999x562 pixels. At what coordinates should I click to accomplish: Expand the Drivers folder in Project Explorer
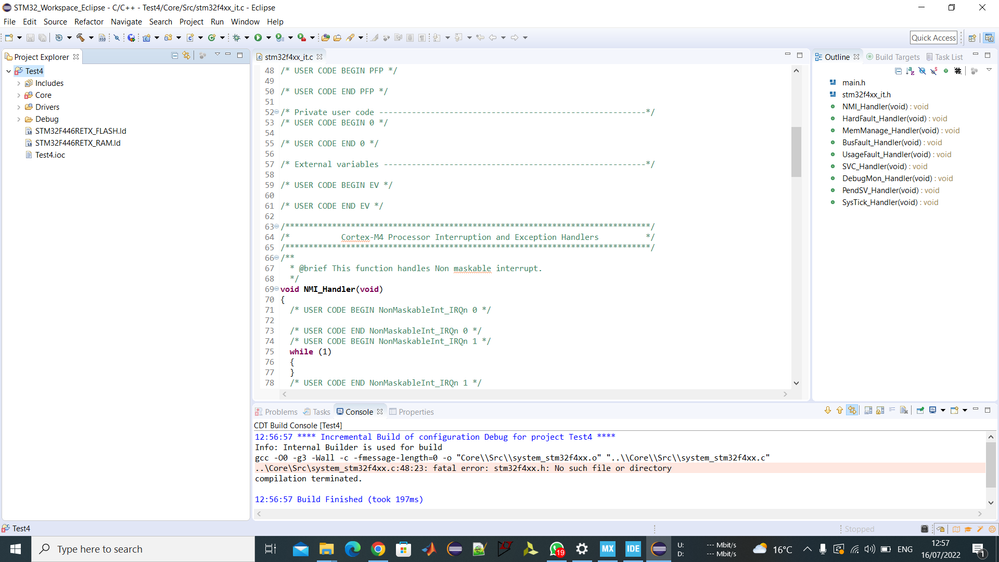[18, 107]
